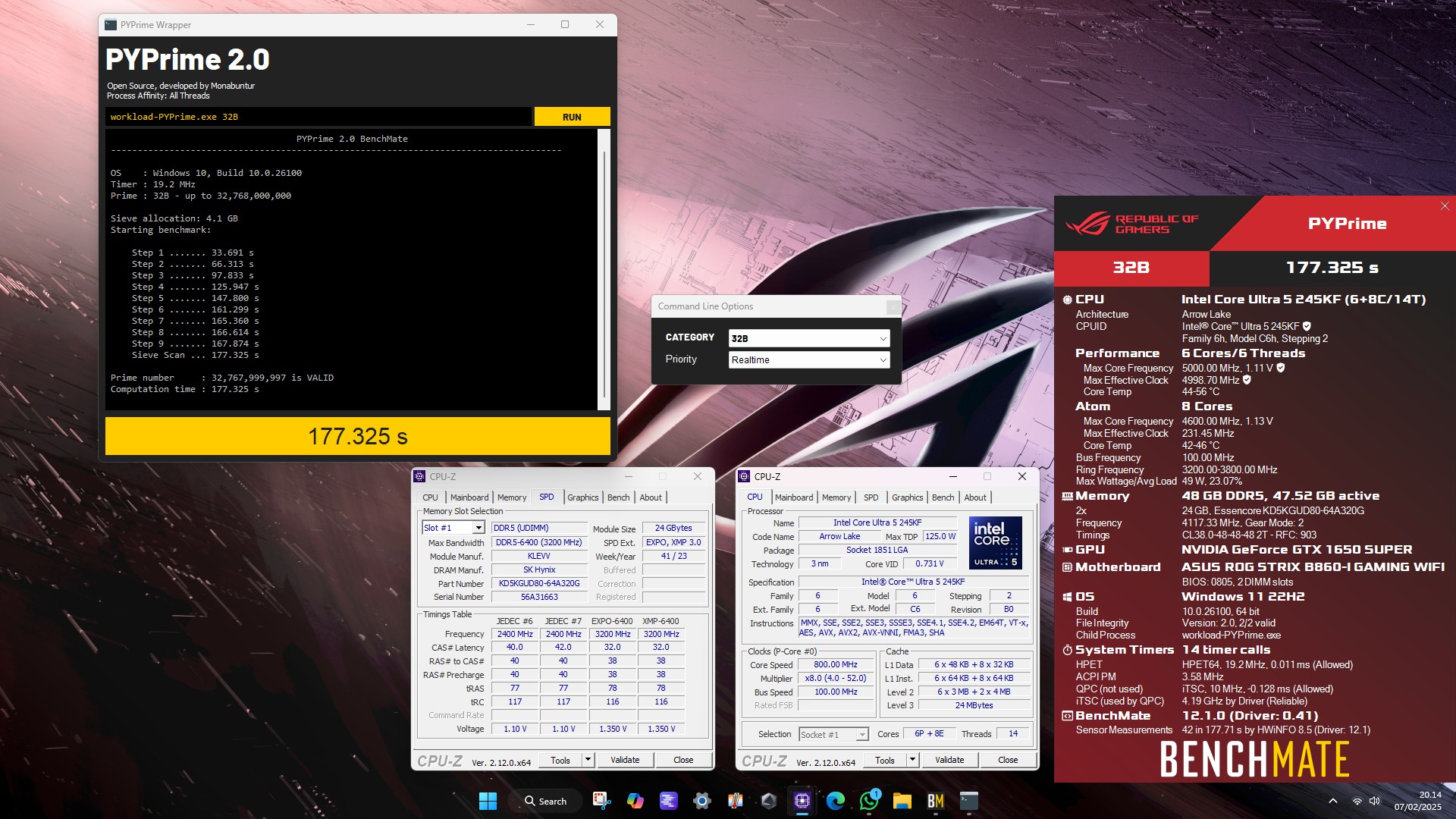Click 'Prime number : 32,767,999,997 is VALID' line
This screenshot has width=1456, height=819.
click(222, 378)
